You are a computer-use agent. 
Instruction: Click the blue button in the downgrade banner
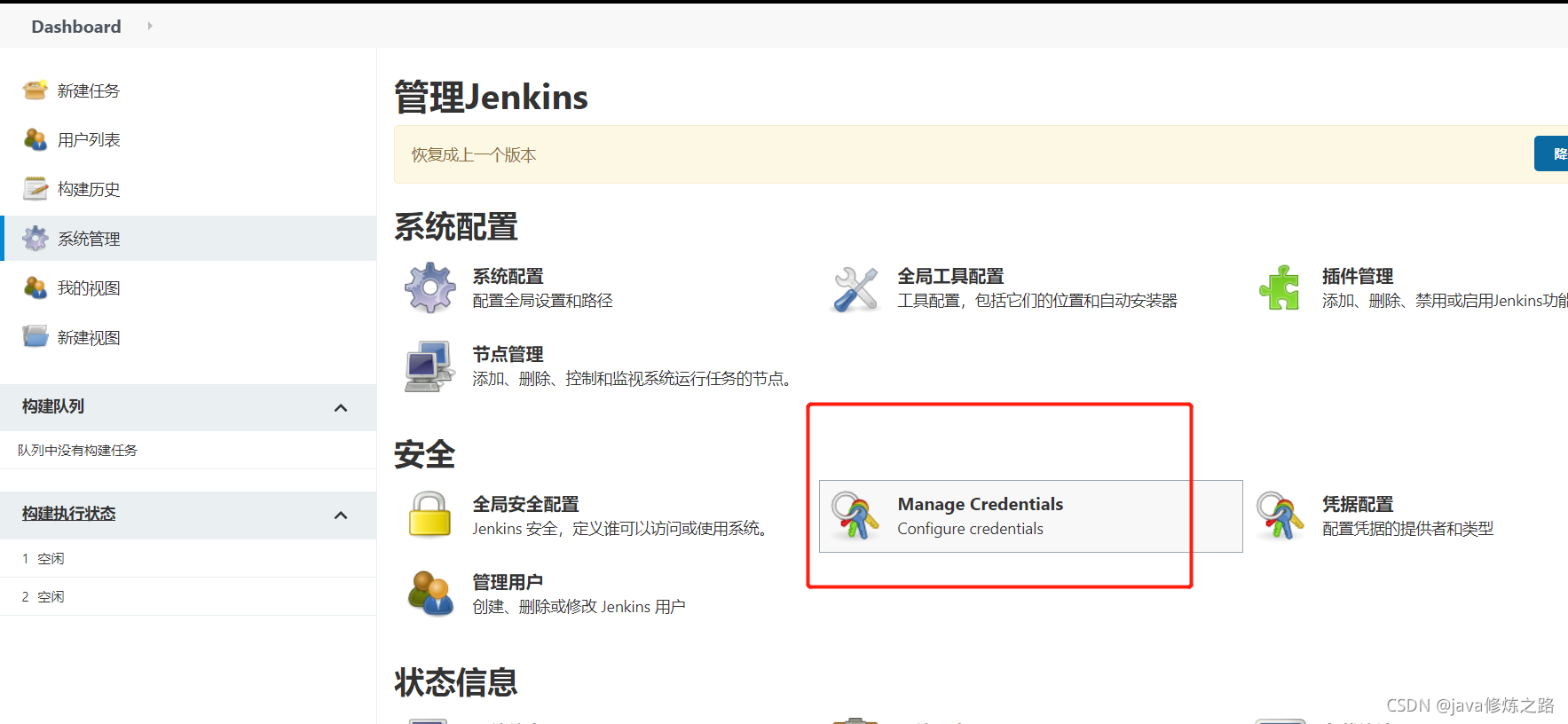pos(1551,153)
